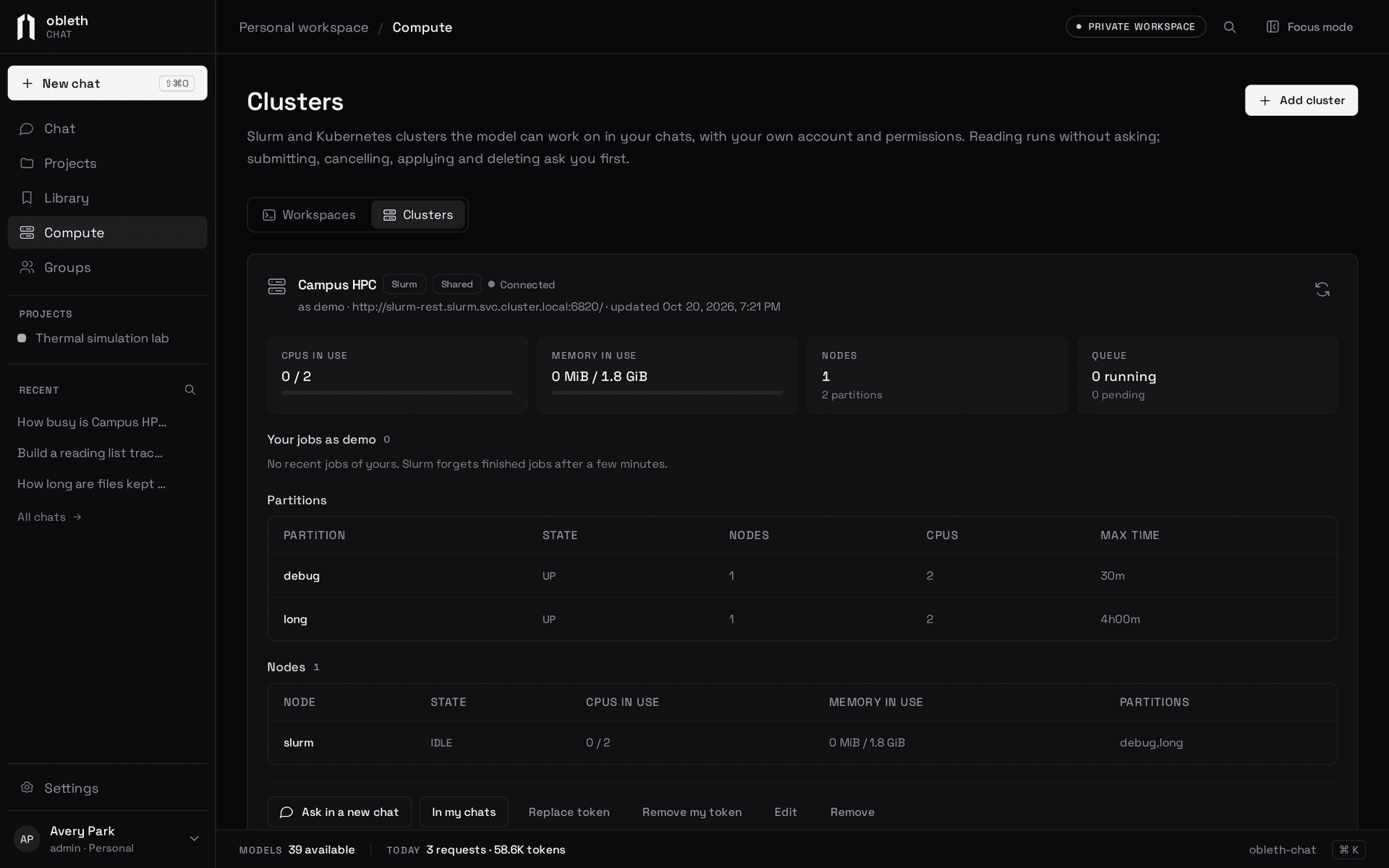Click the AP user avatar

click(27, 839)
